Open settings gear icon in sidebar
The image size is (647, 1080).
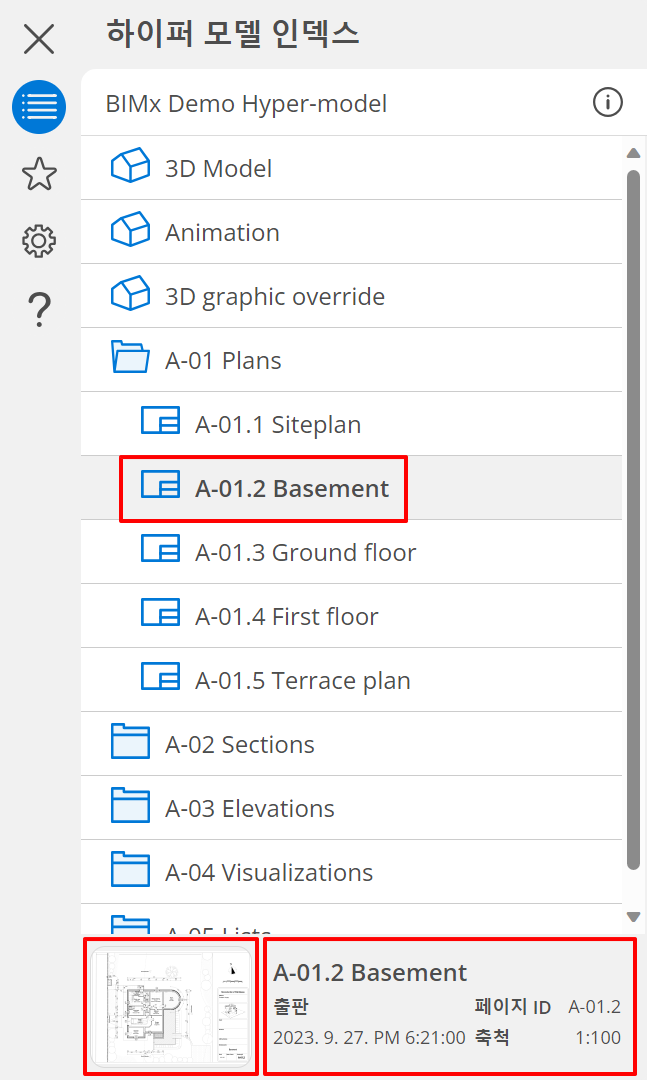39,241
